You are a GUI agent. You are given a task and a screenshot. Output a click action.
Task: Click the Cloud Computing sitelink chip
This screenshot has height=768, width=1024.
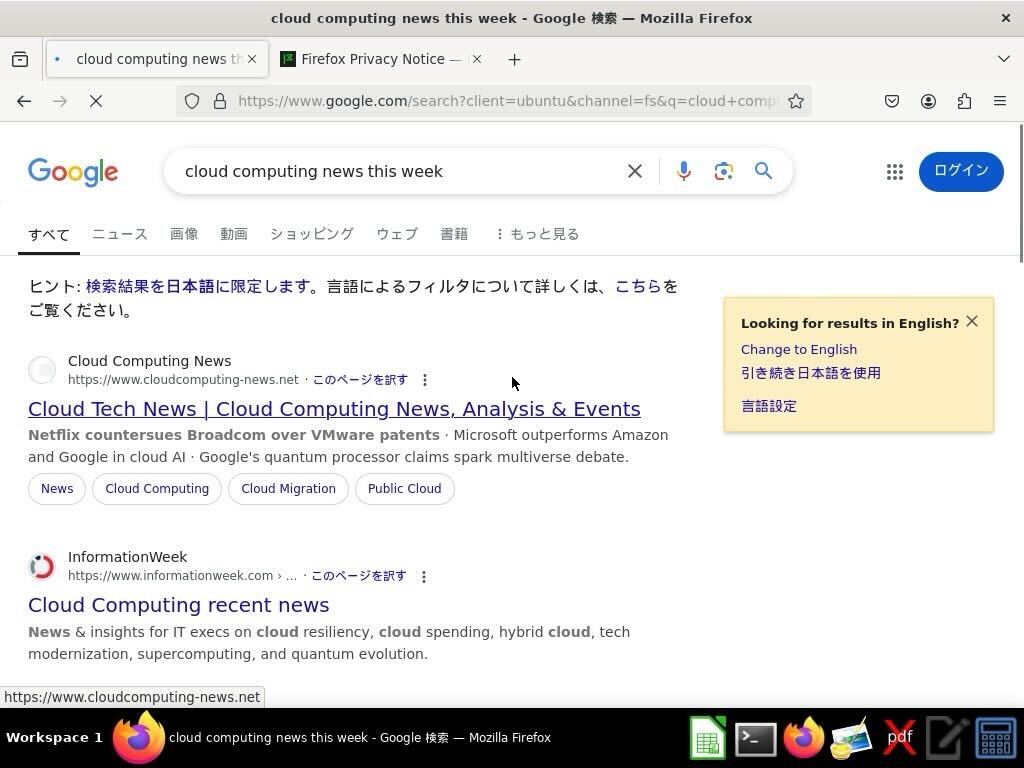pos(157,489)
